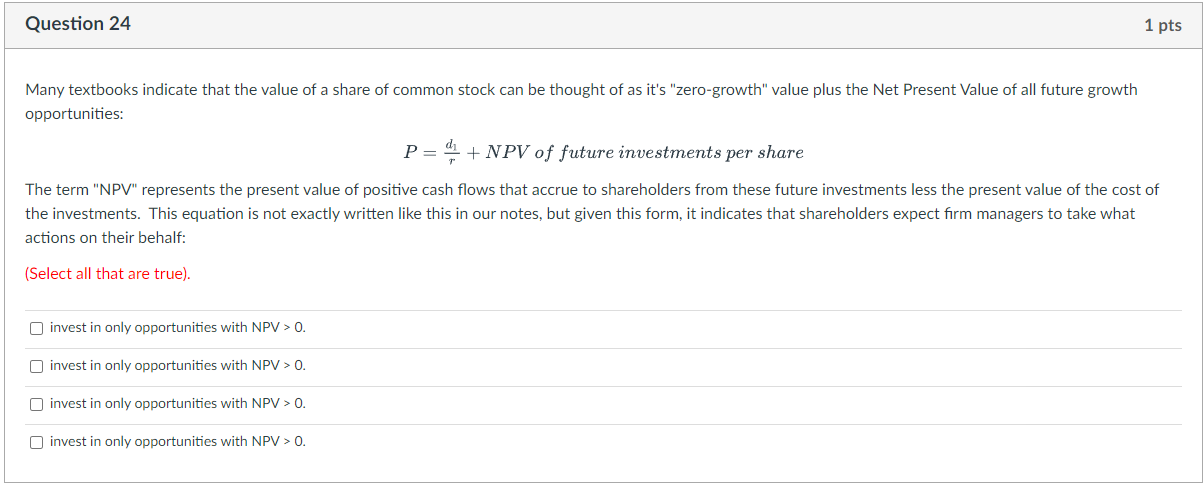The height and width of the screenshot is (490, 1204).
Task: Click 'NPV of future investments per share' text
Action: tap(645, 153)
